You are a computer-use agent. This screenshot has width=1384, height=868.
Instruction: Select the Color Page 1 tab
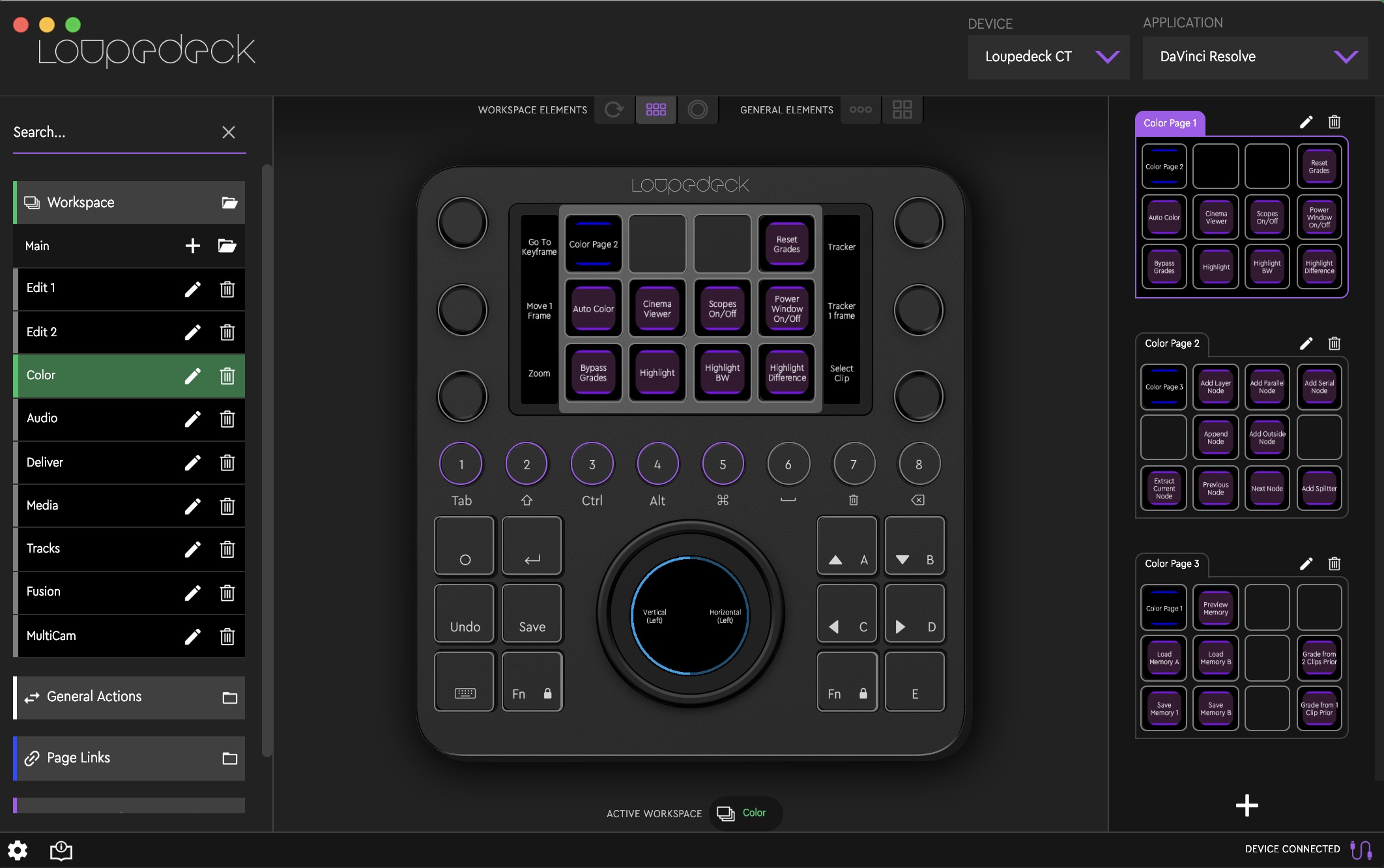coord(1170,123)
